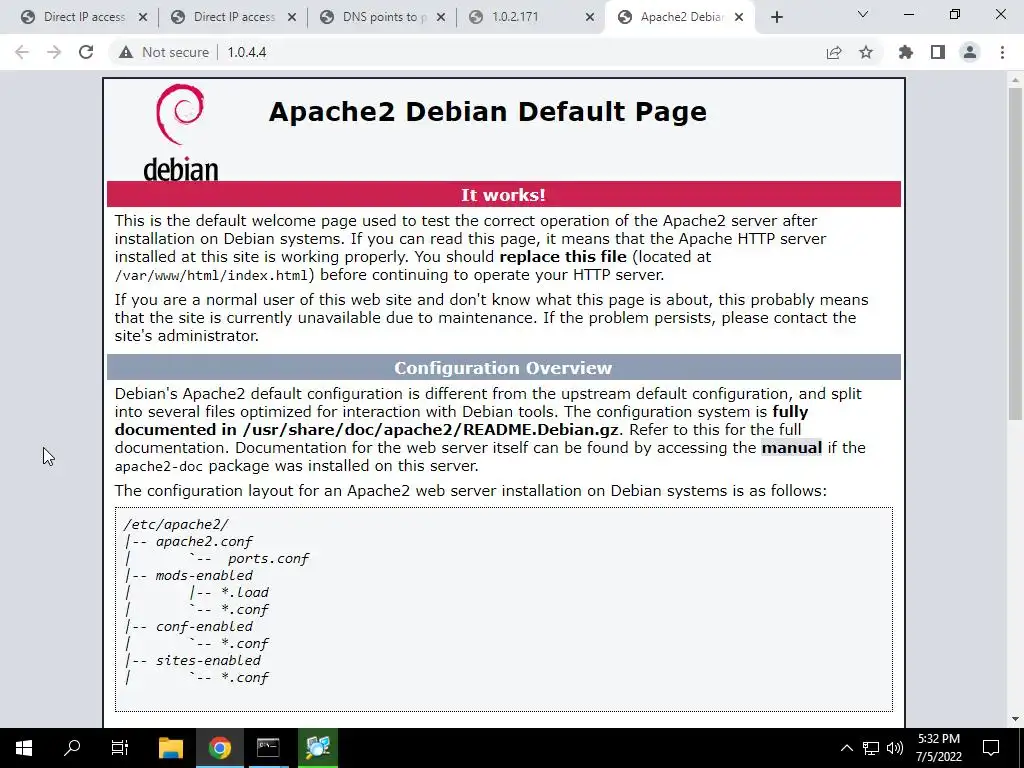Open the manual link

(792, 448)
